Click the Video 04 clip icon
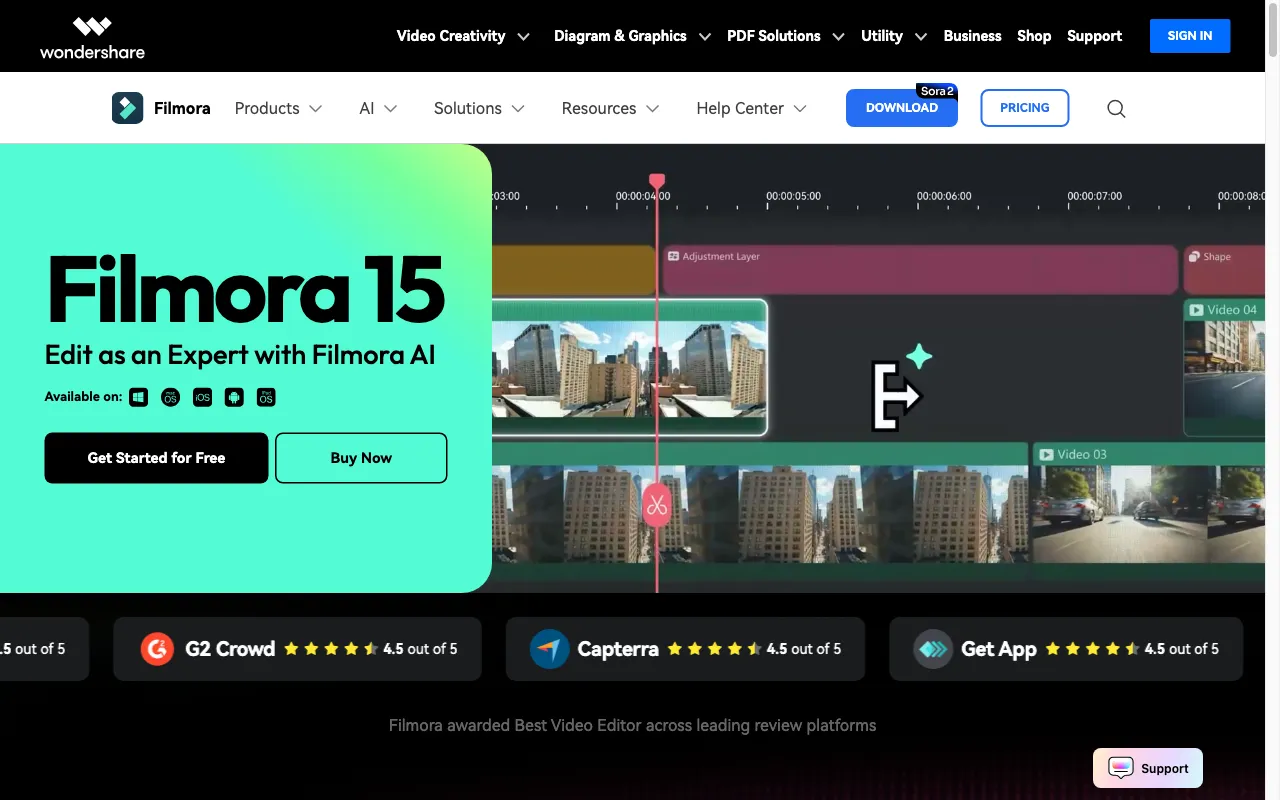 (1196, 310)
